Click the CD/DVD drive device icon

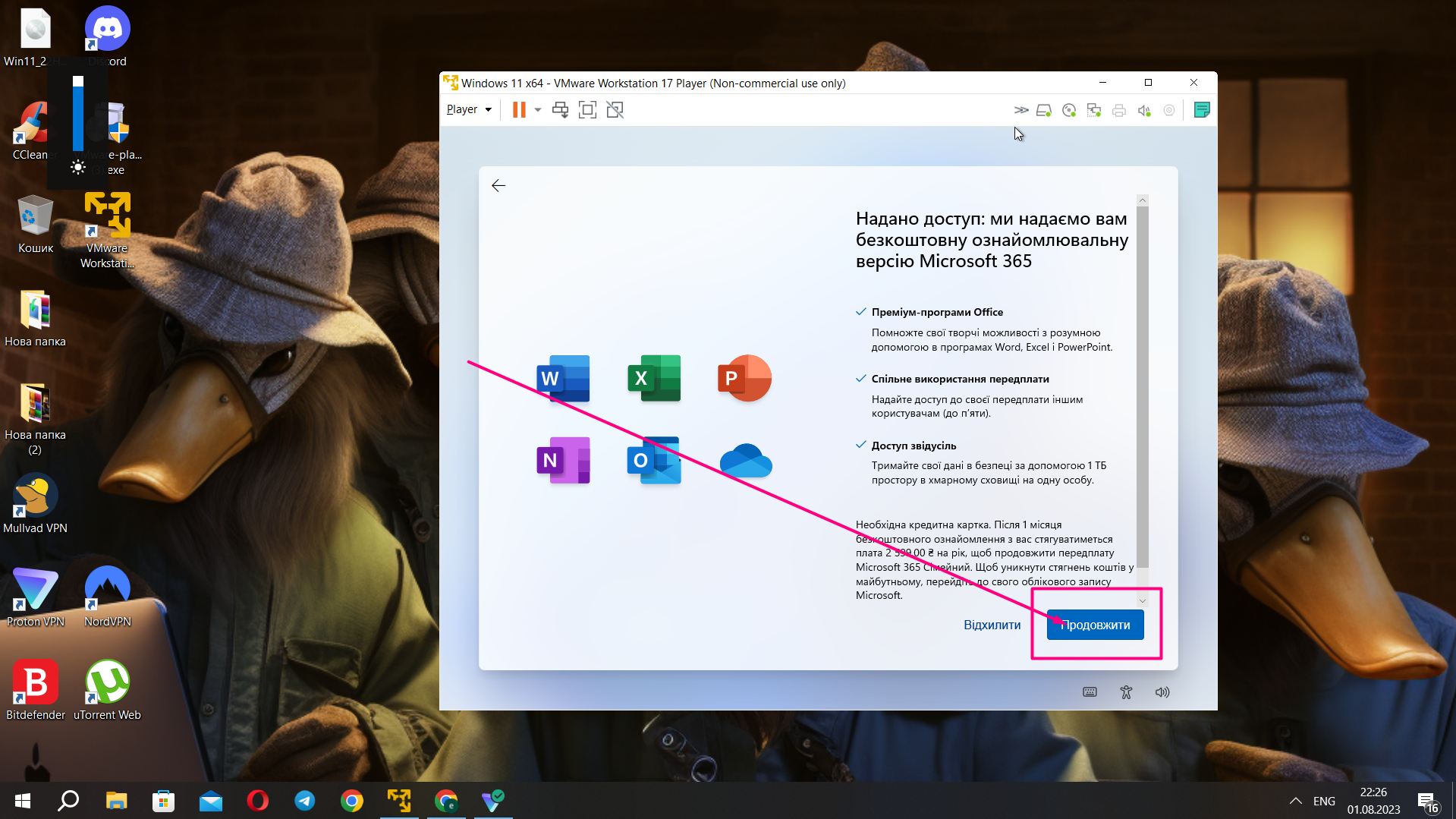click(x=1069, y=110)
